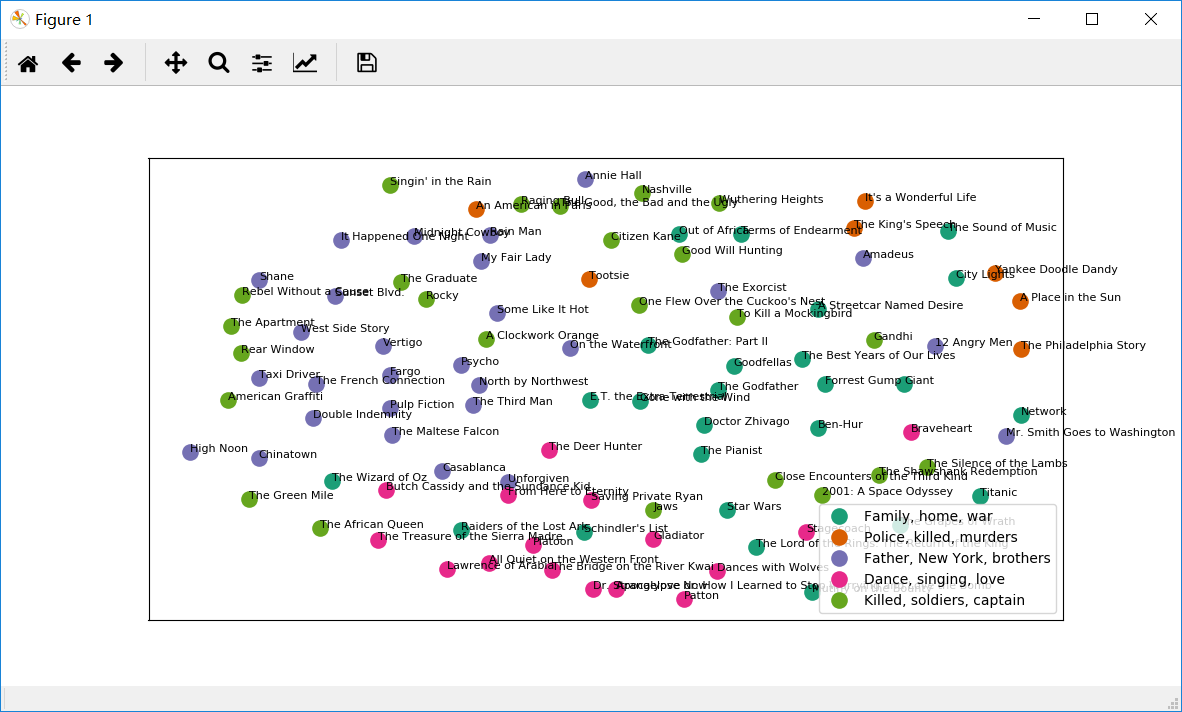Image resolution: width=1182 pixels, height=712 pixels.
Task: Click the 'Casablanca' data point
Action: click(442, 472)
